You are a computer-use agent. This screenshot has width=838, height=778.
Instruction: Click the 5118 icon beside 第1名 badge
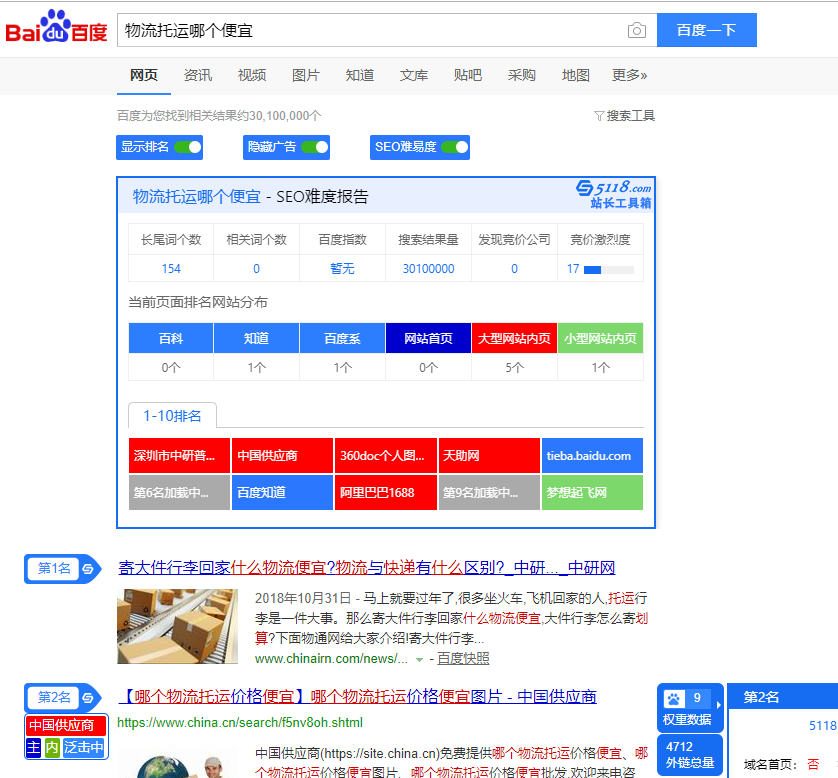tap(88, 569)
